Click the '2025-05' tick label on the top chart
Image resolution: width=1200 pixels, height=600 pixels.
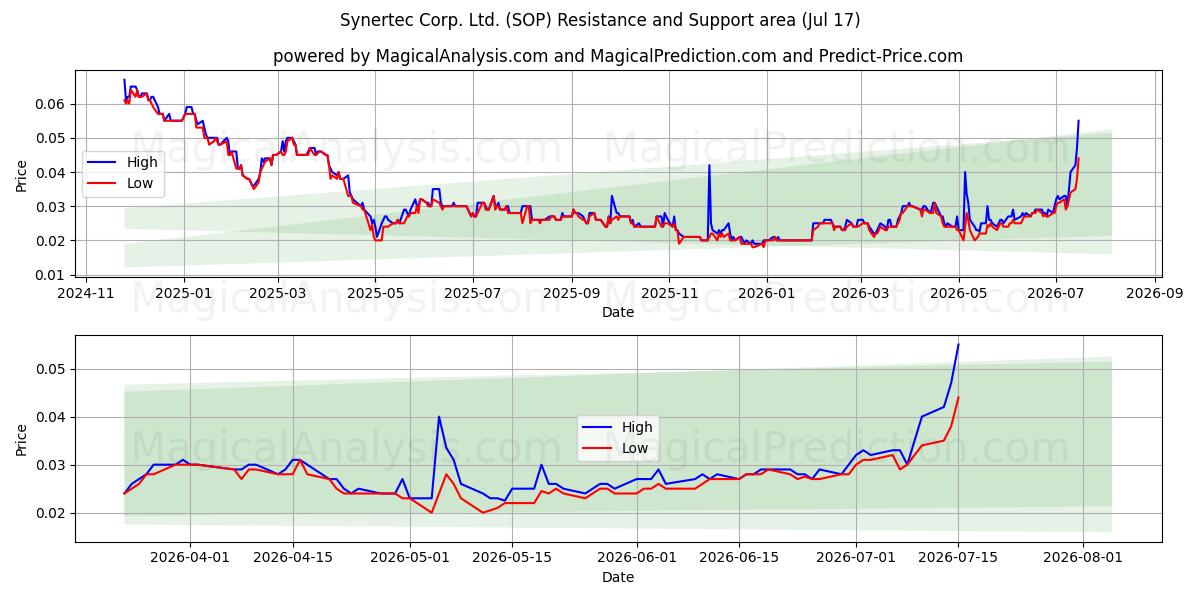(375, 293)
